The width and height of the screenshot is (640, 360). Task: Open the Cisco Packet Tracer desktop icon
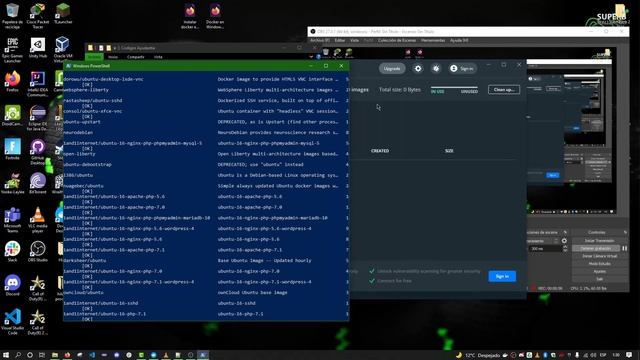tap(38, 16)
